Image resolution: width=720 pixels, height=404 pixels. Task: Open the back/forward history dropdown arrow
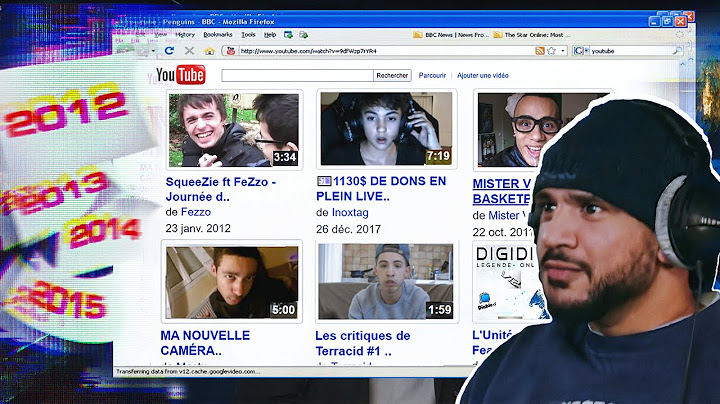(153, 50)
